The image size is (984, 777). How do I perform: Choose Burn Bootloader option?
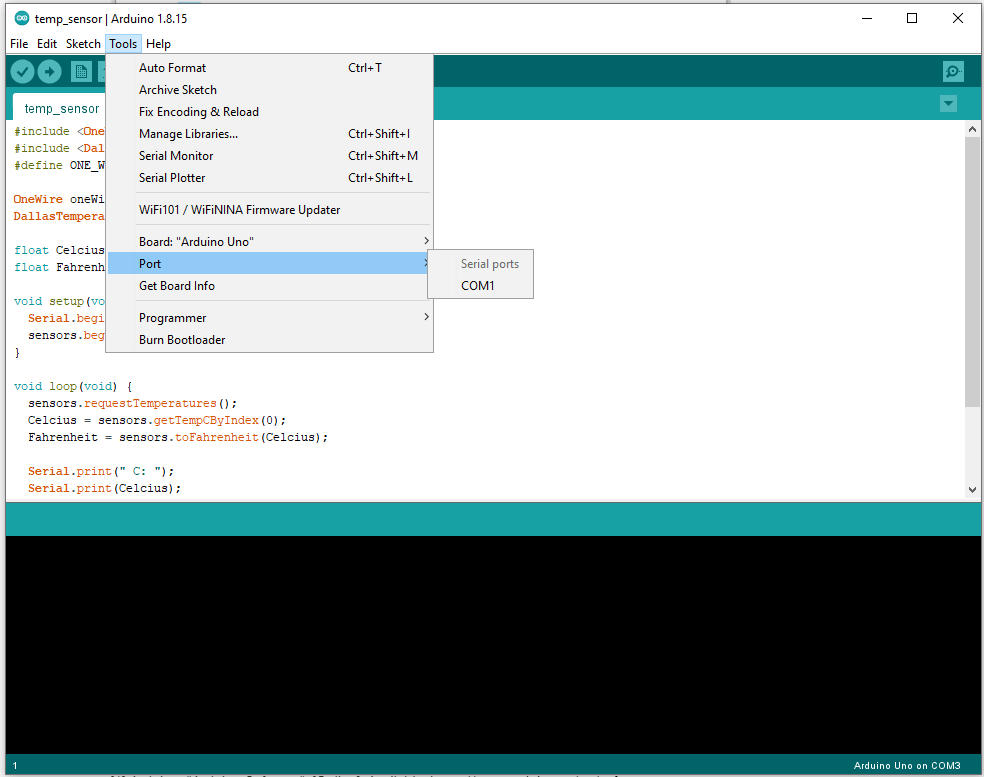pyautogui.click(x=182, y=340)
